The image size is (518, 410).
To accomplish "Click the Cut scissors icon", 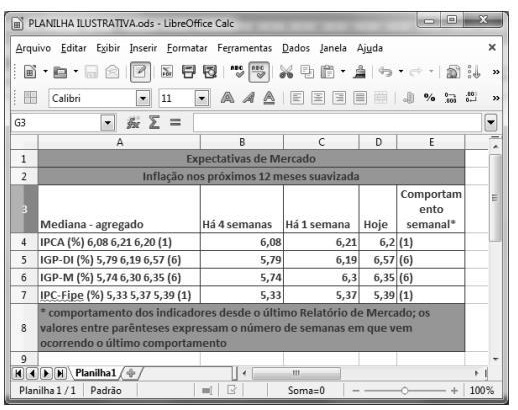I will (286, 72).
